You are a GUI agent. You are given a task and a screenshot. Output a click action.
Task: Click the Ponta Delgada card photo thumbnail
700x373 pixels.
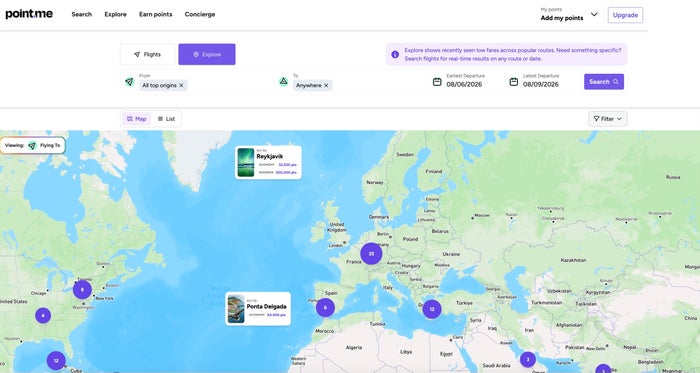coord(236,309)
